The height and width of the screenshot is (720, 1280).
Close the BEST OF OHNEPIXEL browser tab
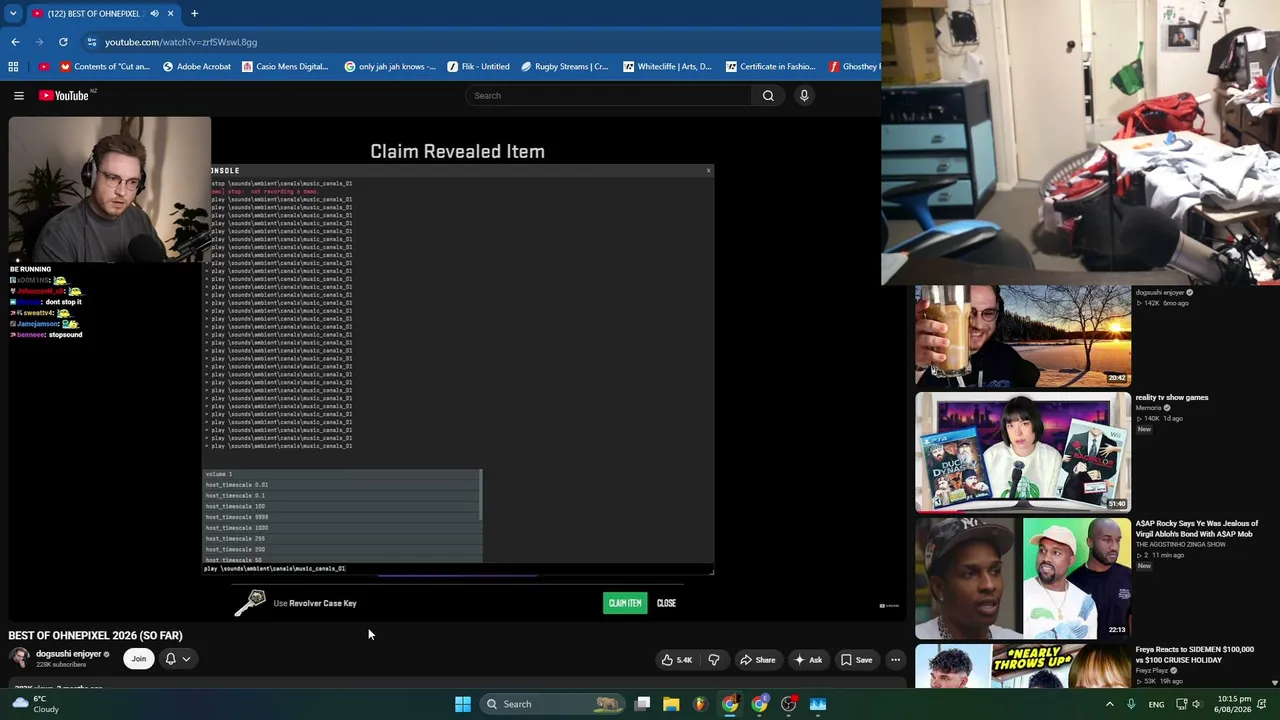pyautogui.click(x=170, y=13)
